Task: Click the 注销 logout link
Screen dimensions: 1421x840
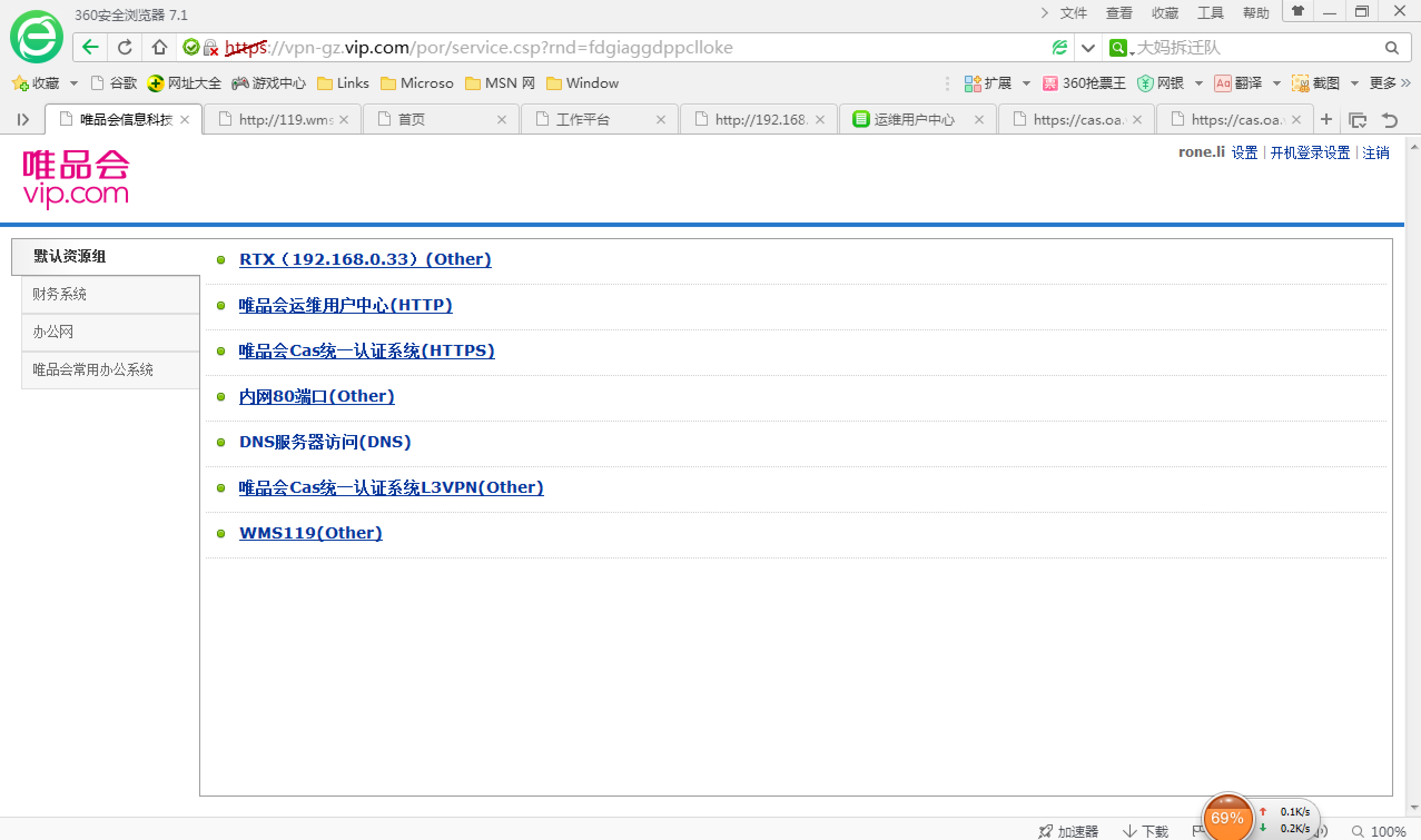Action: coord(1376,152)
